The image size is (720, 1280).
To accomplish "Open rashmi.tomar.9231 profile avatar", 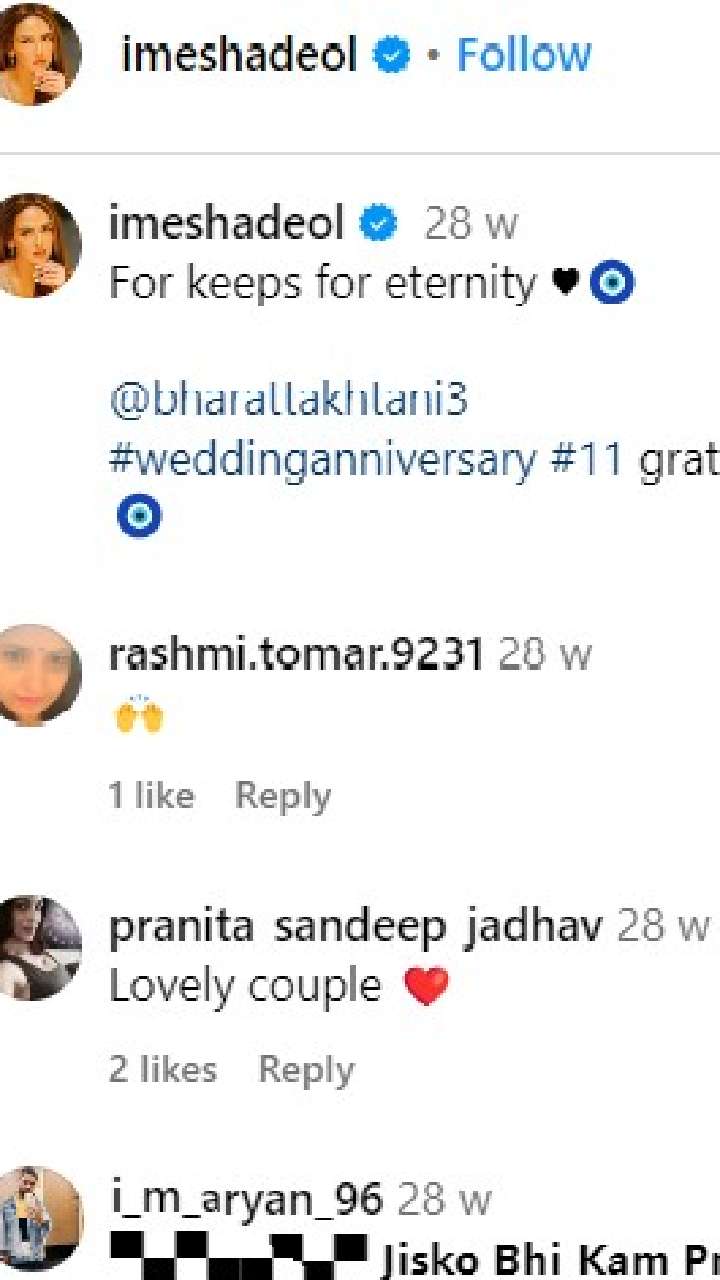I will coord(39,675).
